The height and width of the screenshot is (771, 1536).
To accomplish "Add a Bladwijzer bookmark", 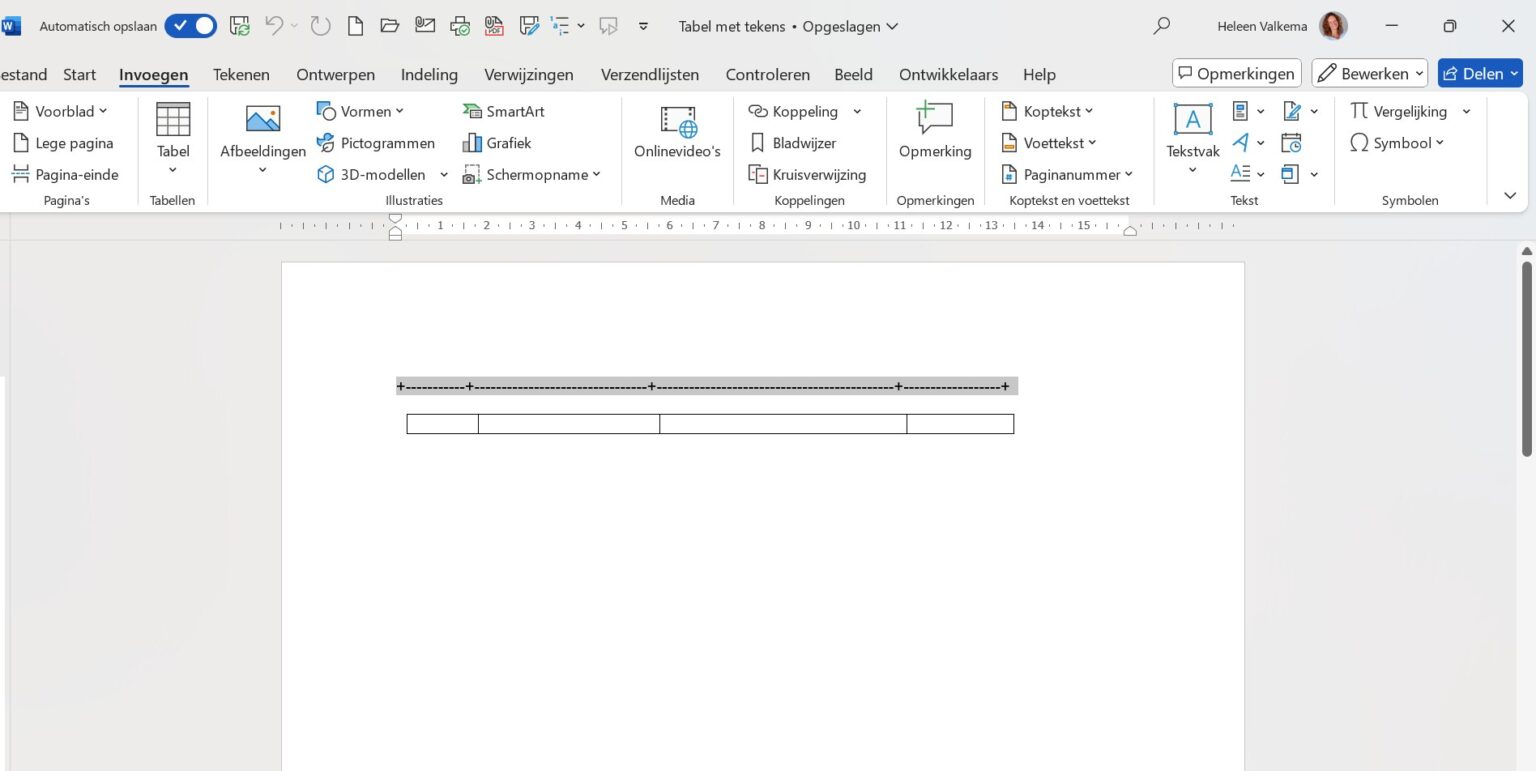I will coord(793,143).
